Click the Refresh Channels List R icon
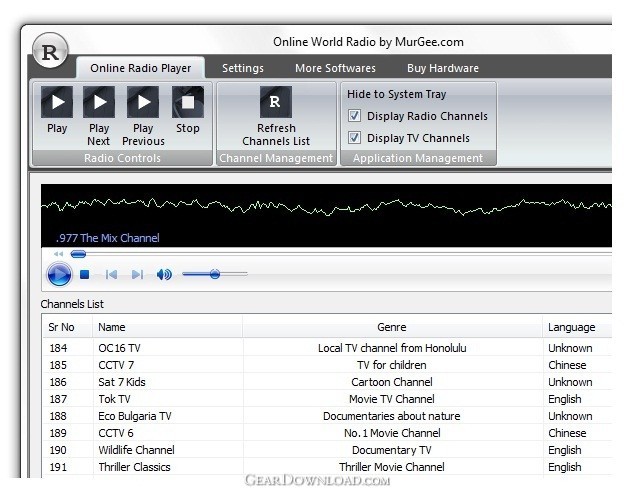The width and height of the screenshot is (635, 488). click(x=276, y=102)
